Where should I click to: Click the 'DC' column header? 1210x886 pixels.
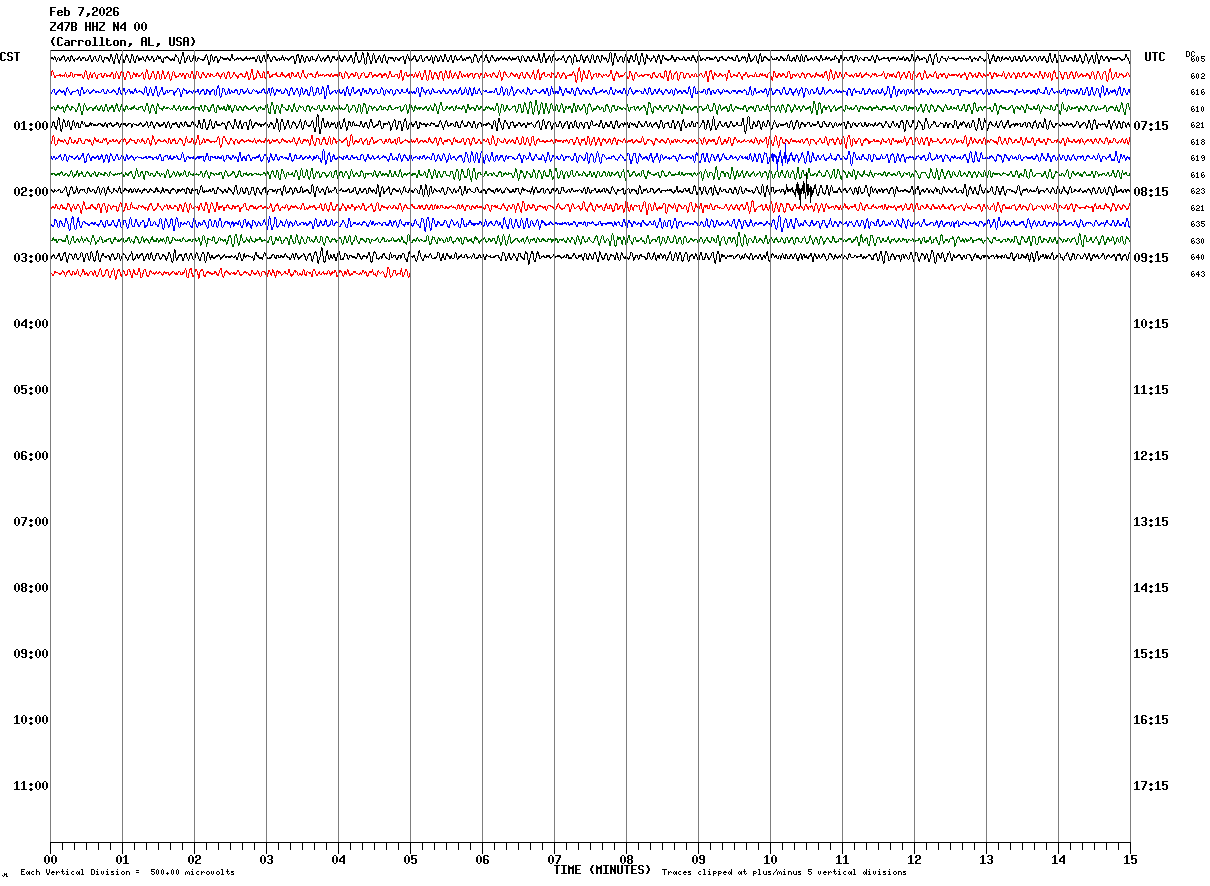pyautogui.click(x=1190, y=54)
